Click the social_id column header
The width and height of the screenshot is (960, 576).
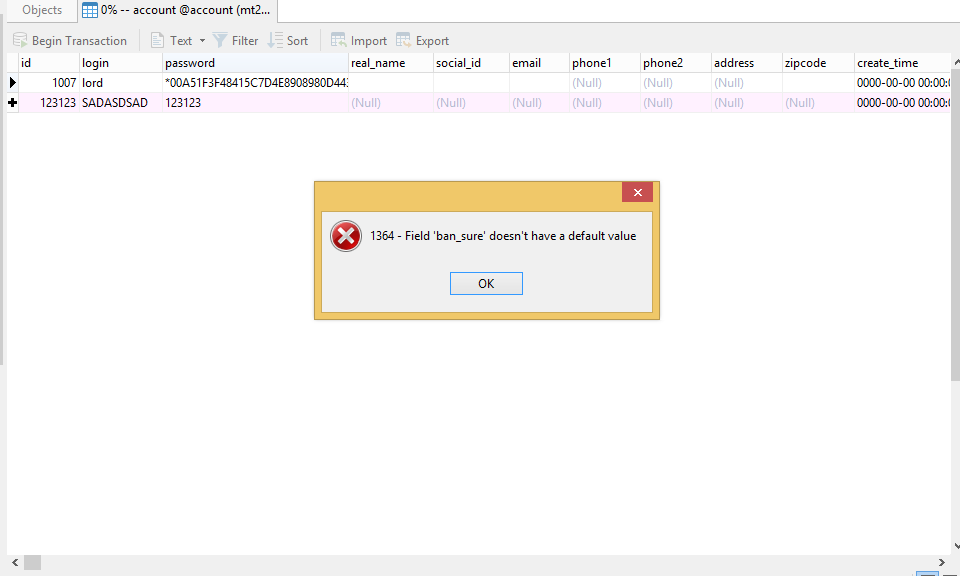[471, 63]
